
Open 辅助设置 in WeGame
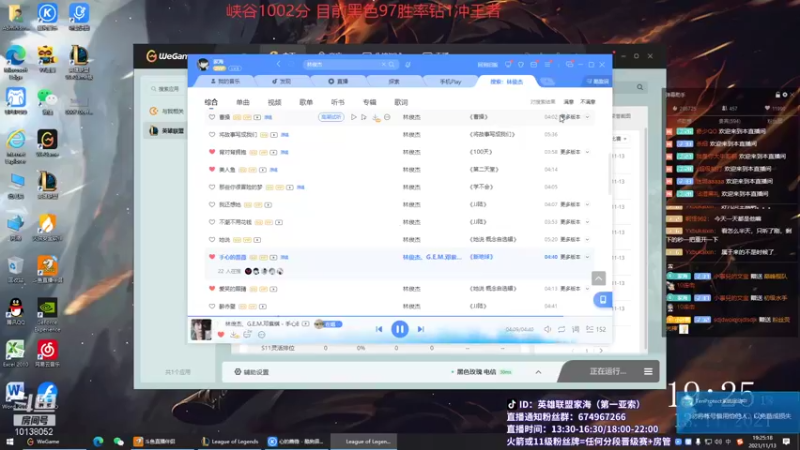[252, 372]
